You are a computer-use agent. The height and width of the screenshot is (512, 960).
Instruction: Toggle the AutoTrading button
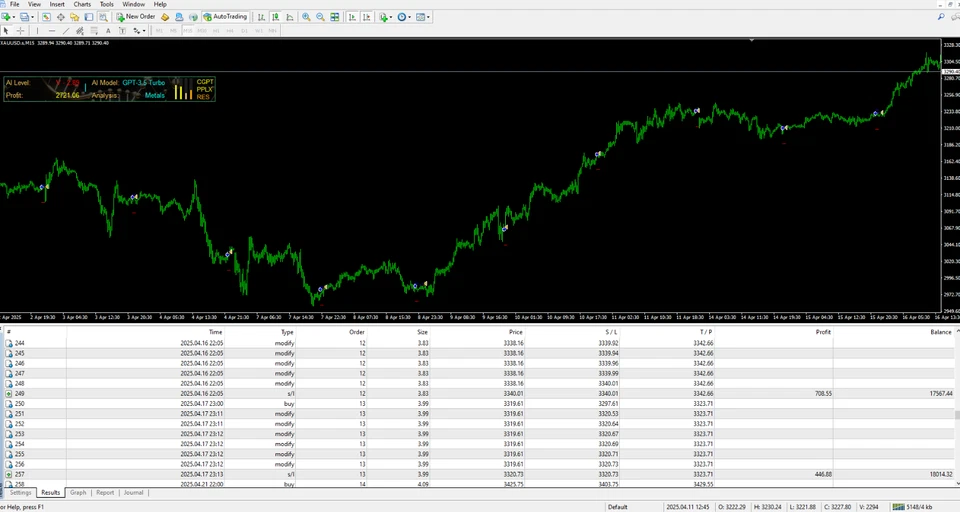225,17
